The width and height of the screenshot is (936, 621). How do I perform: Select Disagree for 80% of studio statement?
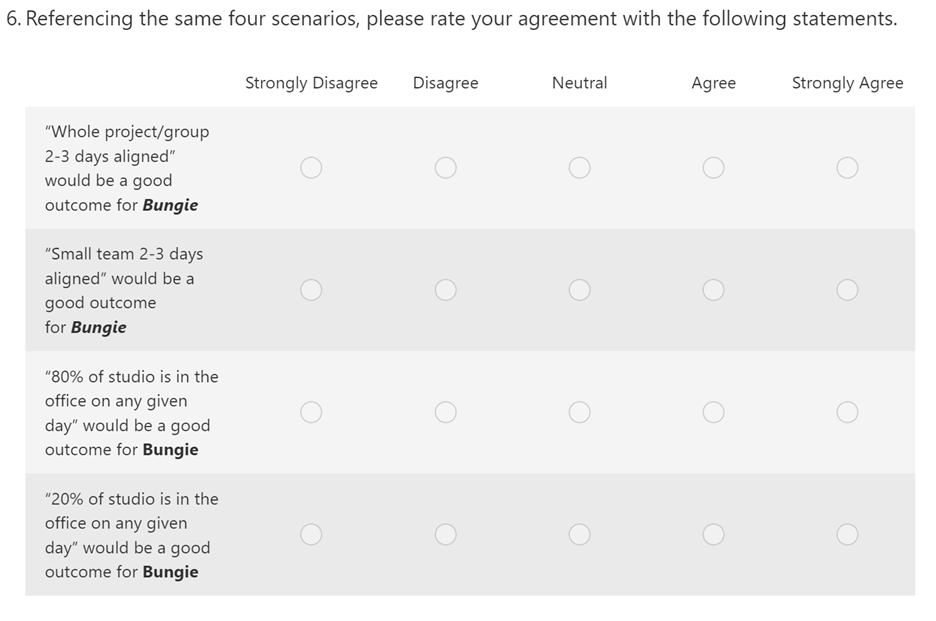(x=445, y=412)
